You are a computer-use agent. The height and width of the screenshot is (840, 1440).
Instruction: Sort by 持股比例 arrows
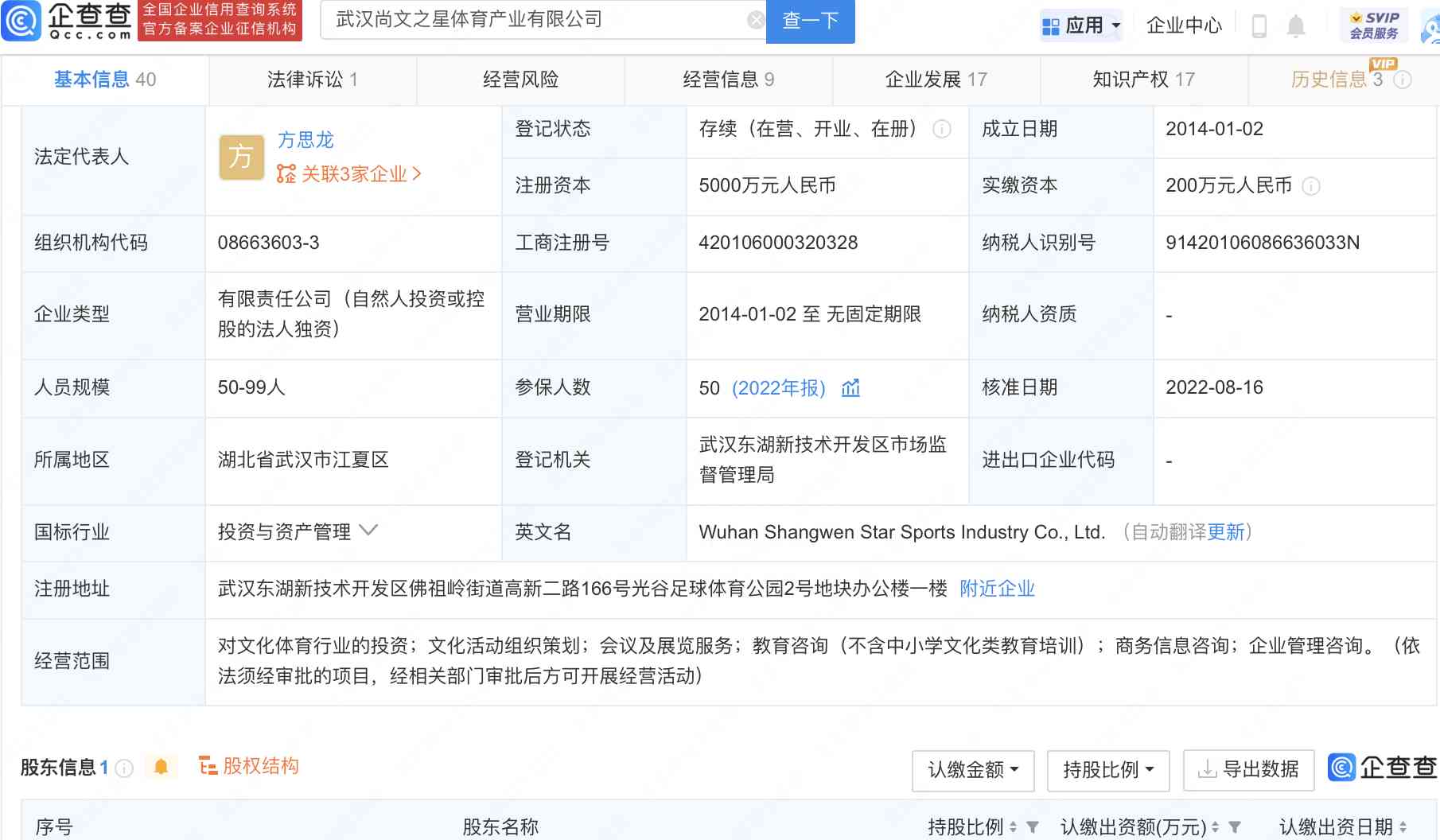pyautogui.click(x=1013, y=827)
